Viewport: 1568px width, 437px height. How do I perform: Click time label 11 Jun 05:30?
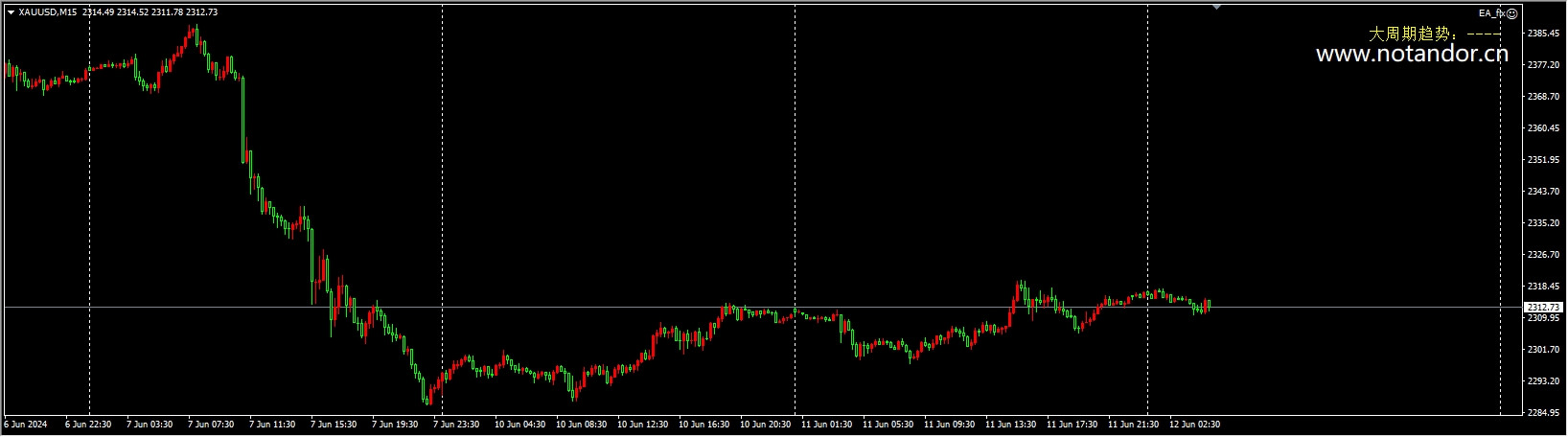[888, 424]
